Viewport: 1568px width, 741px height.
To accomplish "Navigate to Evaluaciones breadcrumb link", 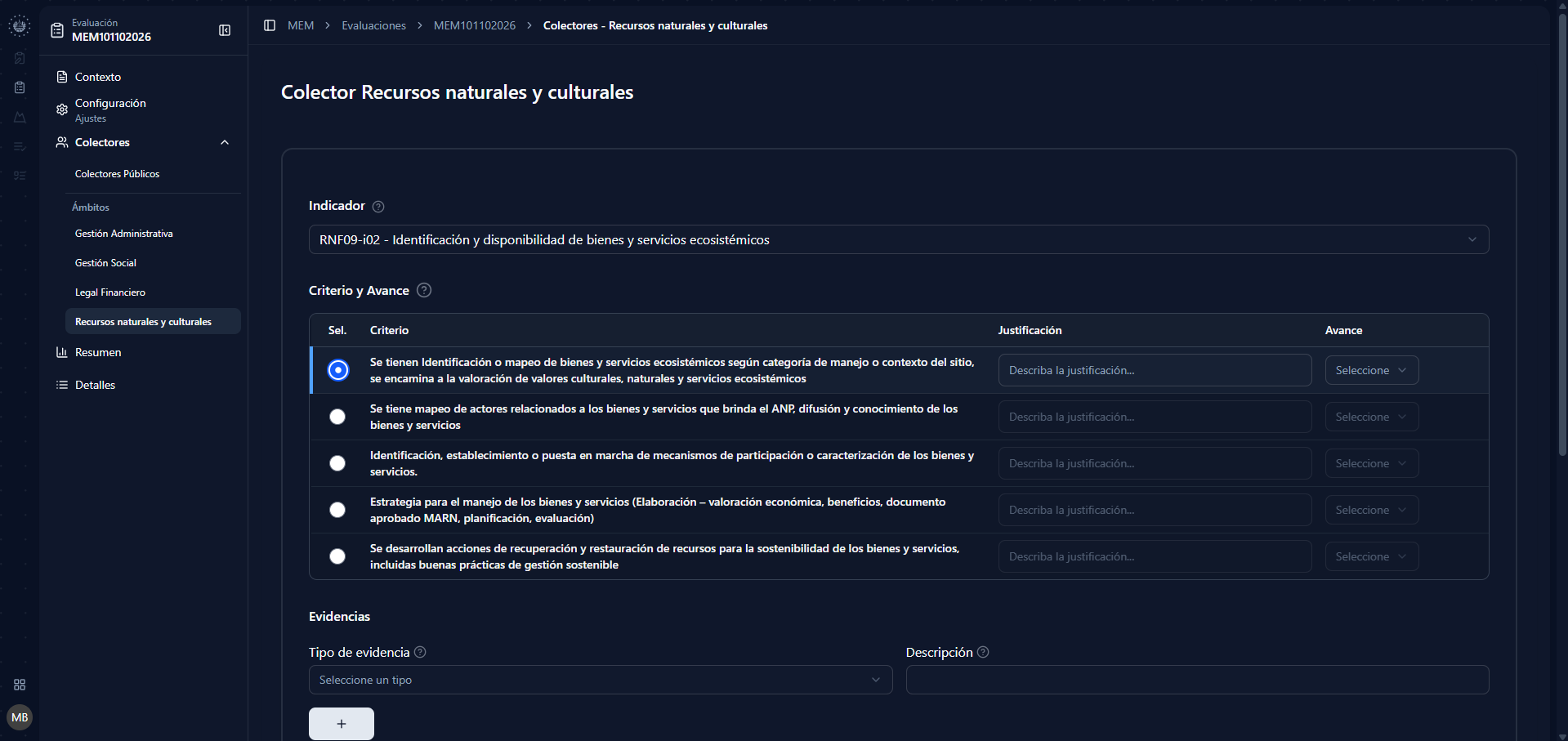I will pyautogui.click(x=373, y=25).
